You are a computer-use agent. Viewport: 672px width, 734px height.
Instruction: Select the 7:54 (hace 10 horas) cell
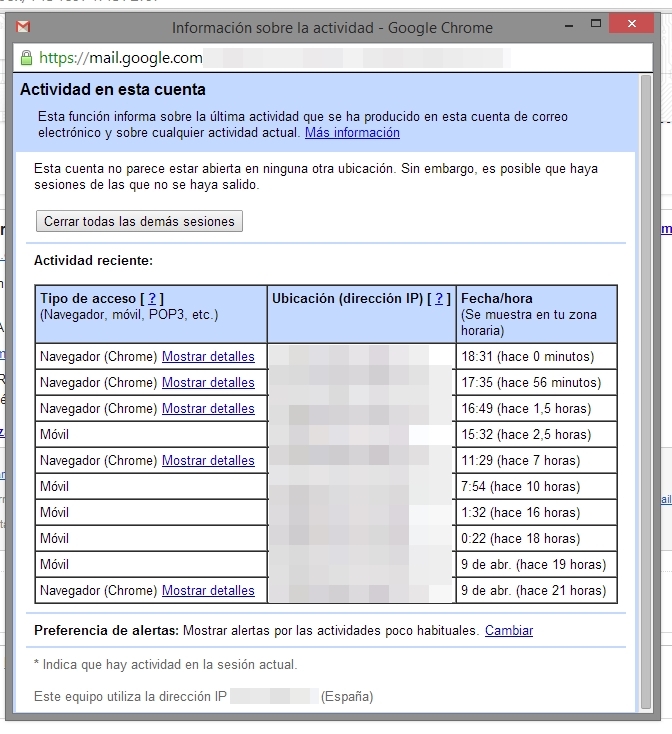click(536, 487)
